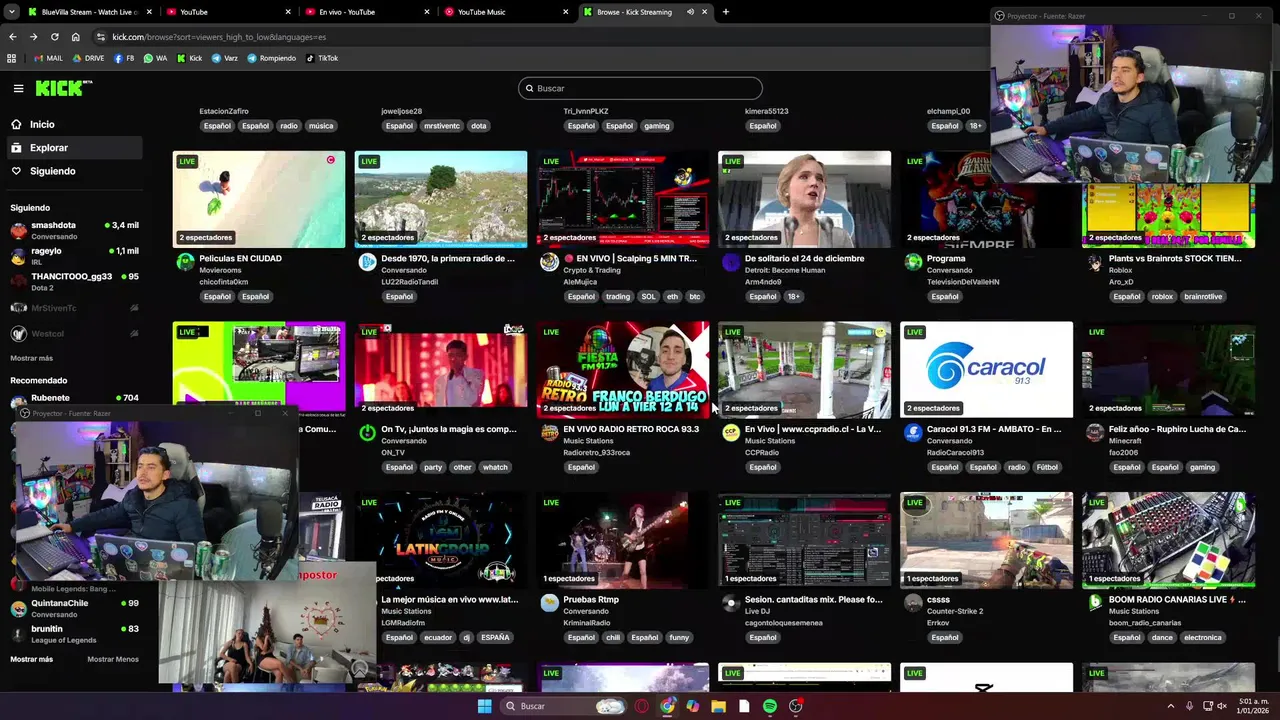Open recommended channel Rubenete
This screenshot has height=720, width=1280.
point(74,399)
